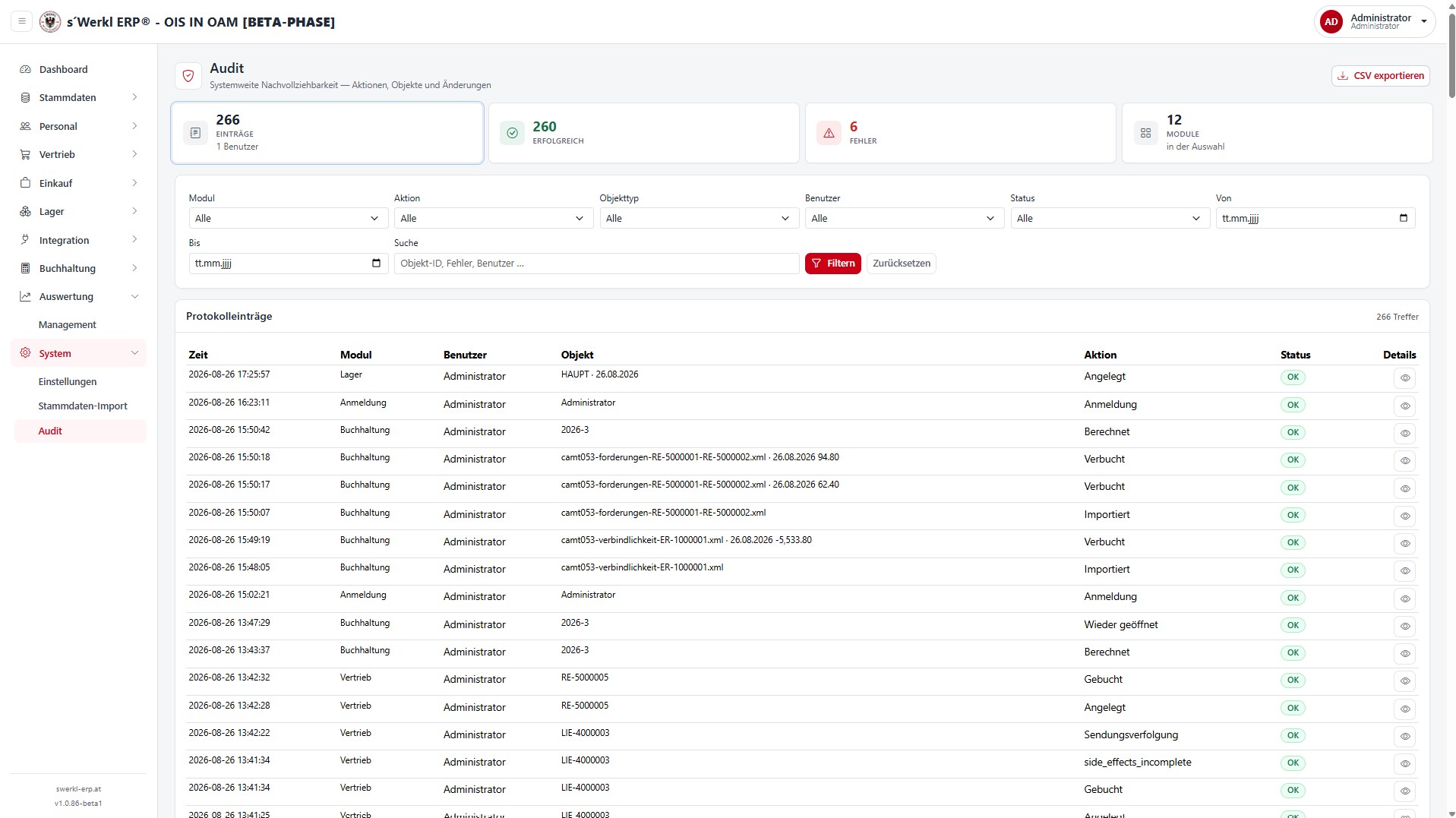The image size is (1456, 818).
Task: Click the AD user avatar
Action: coord(1331,22)
